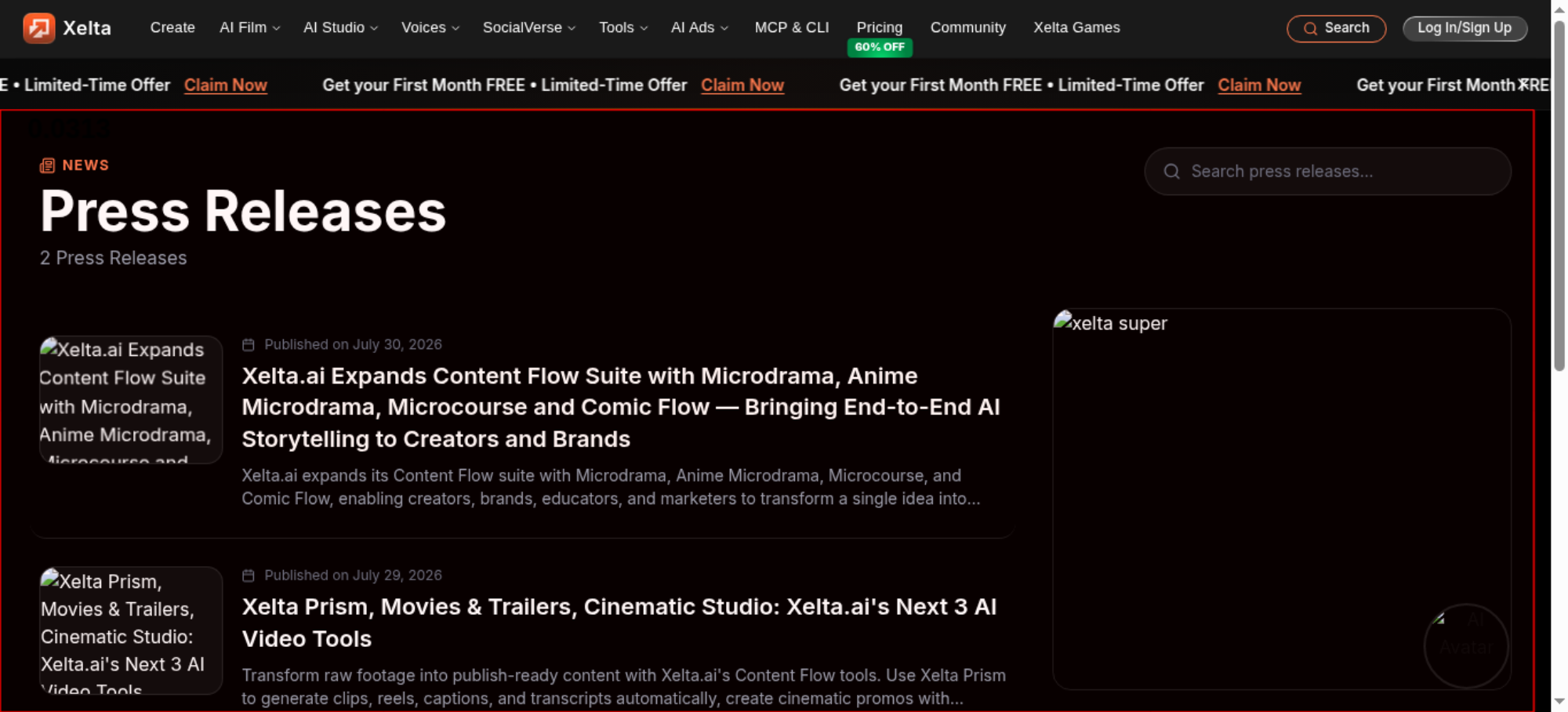Open the SocialVerse dropdown menu

[529, 27]
